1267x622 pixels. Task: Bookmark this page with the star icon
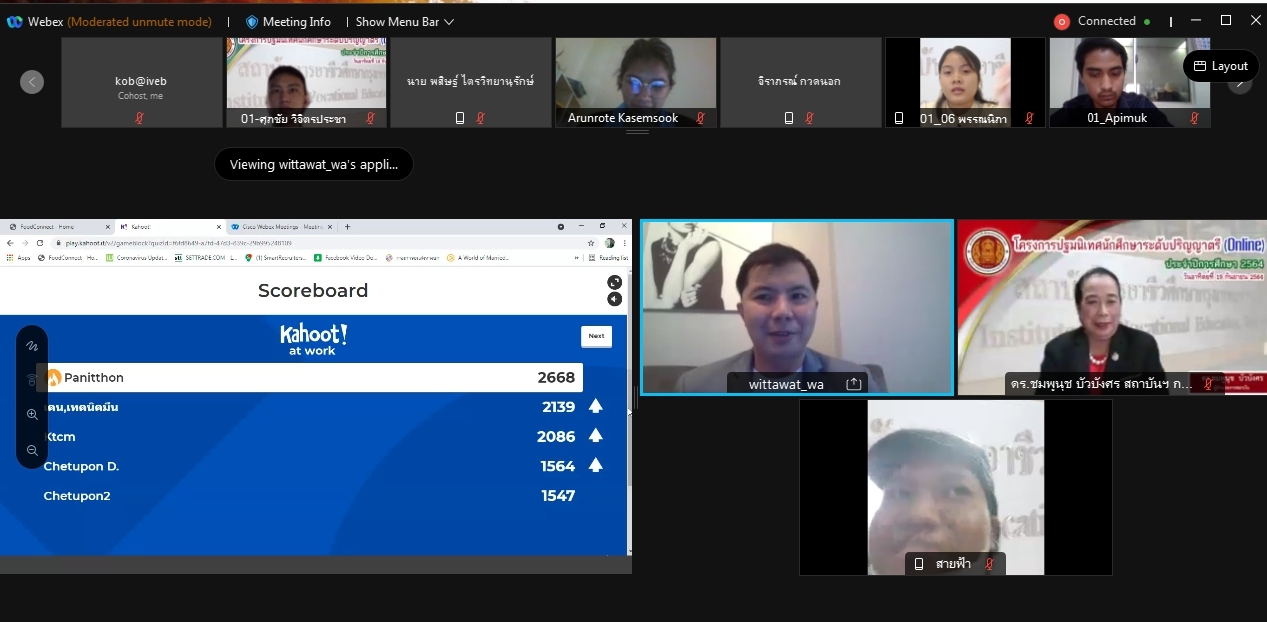591,243
